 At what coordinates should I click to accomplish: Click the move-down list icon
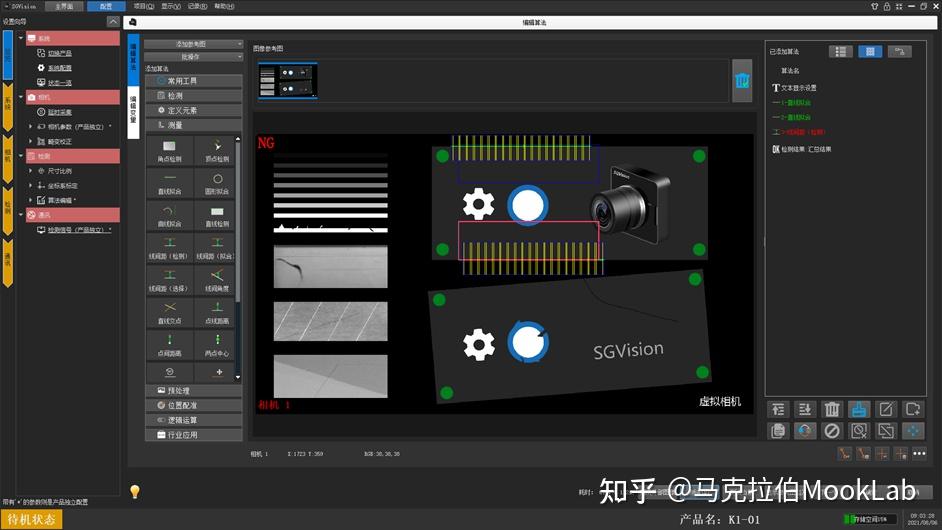point(805,410)
